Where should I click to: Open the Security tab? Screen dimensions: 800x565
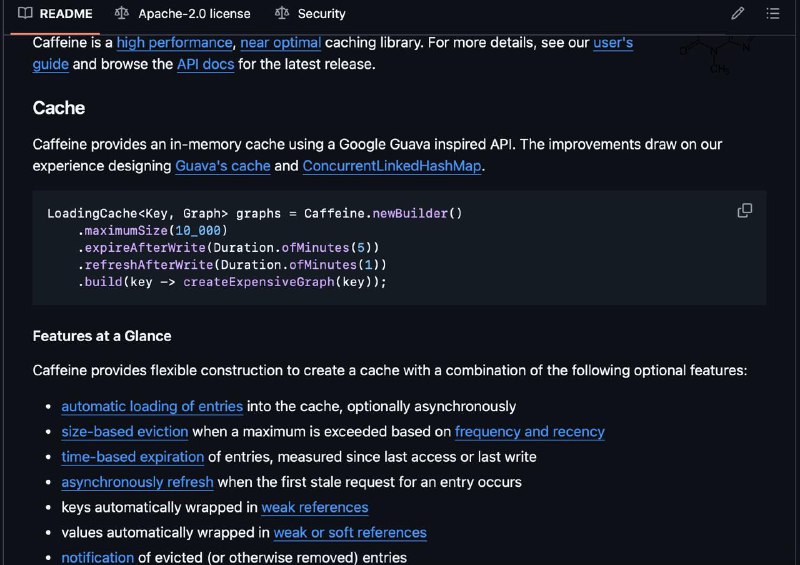[310, 14]
